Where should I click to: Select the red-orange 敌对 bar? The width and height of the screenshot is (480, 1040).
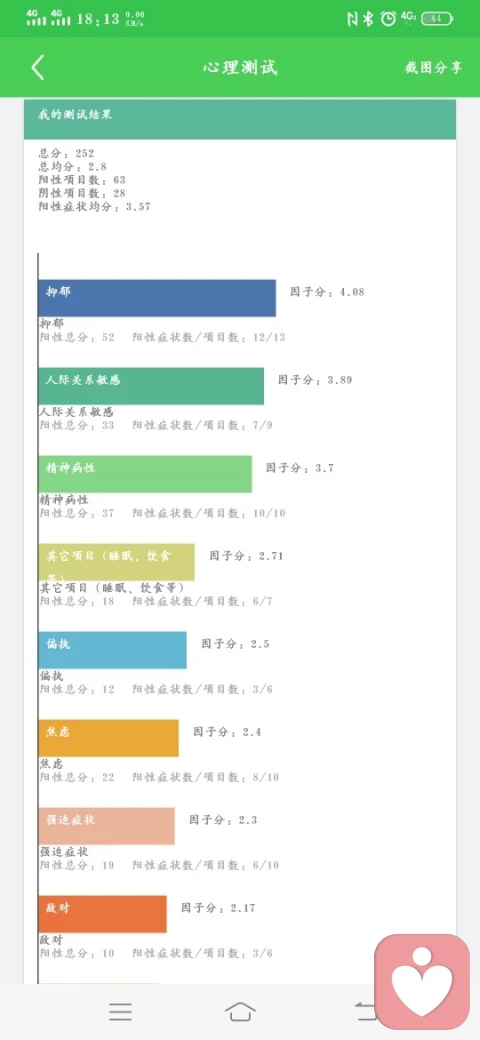[x=102, y=914]
